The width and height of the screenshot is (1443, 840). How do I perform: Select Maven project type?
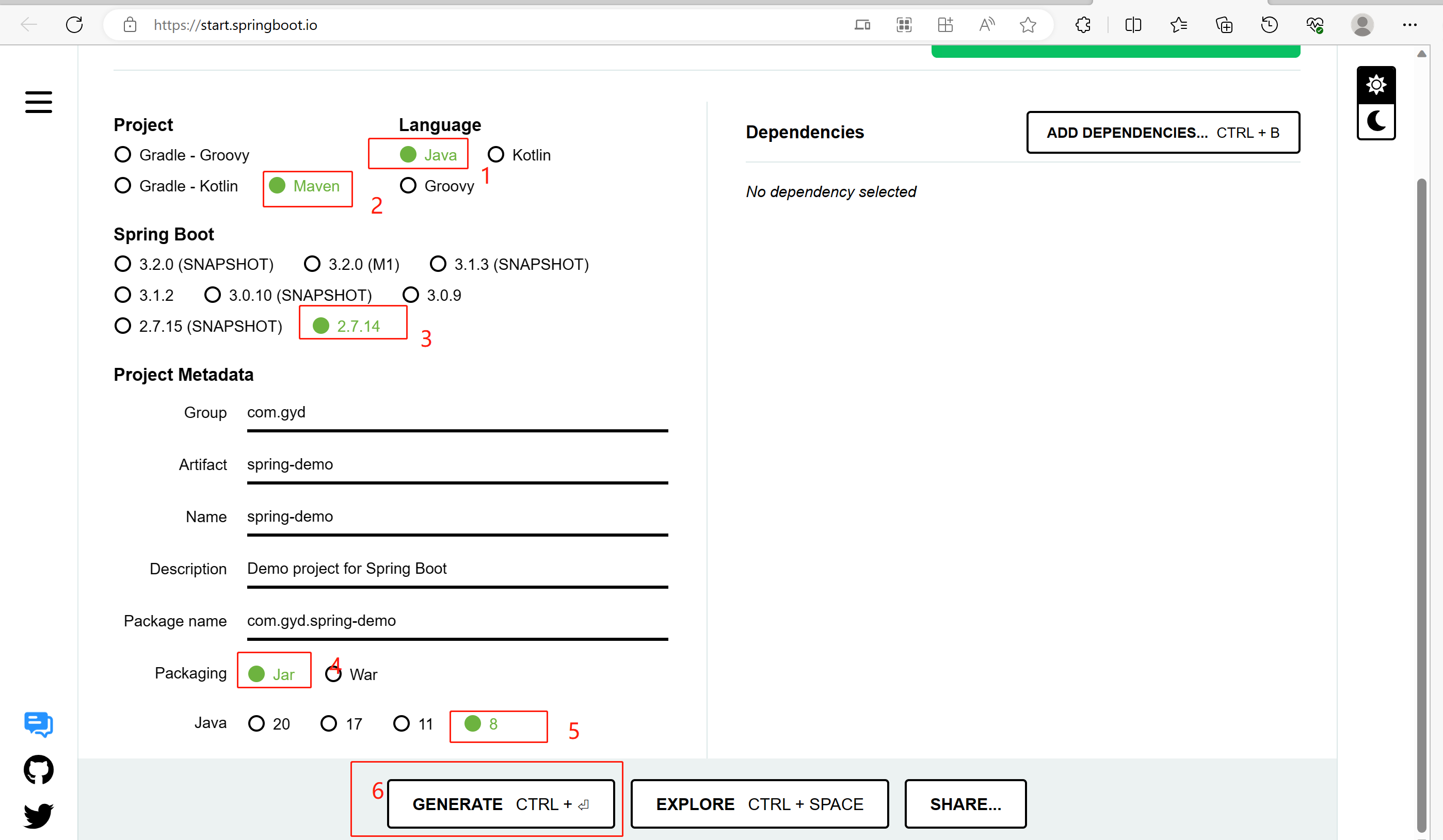click(304, 186)
